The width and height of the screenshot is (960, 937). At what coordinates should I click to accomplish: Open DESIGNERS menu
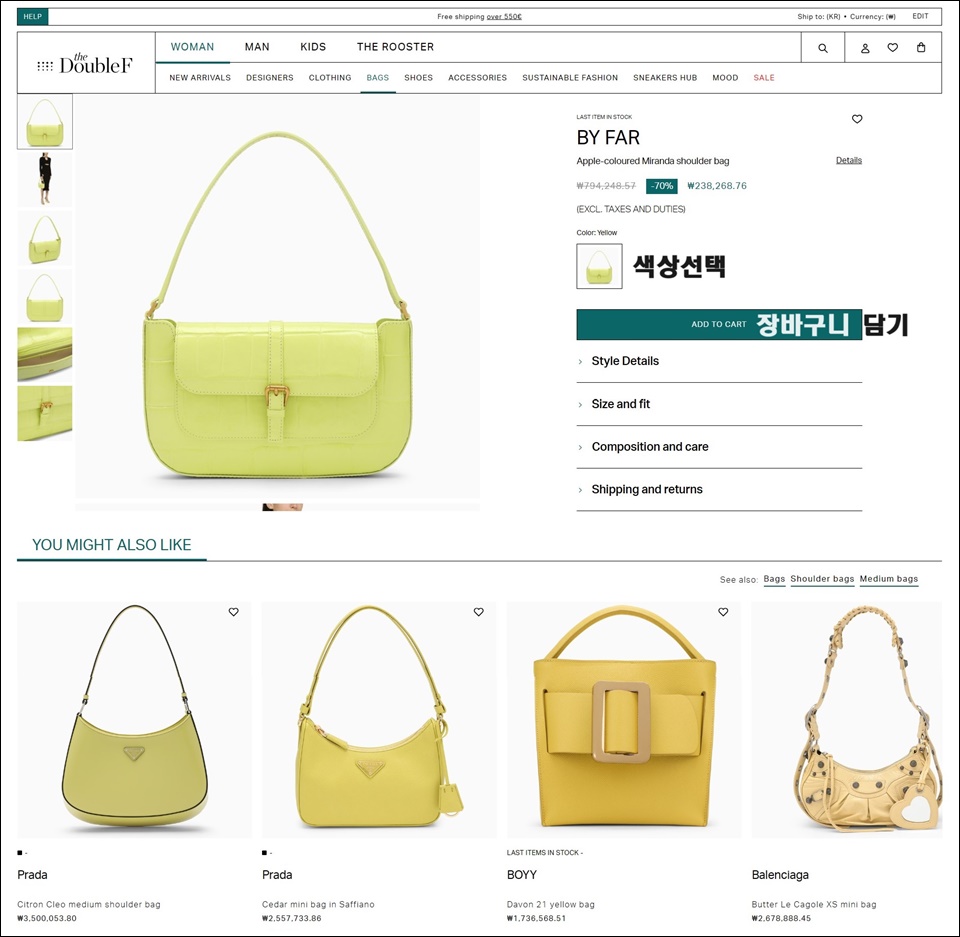270,78
